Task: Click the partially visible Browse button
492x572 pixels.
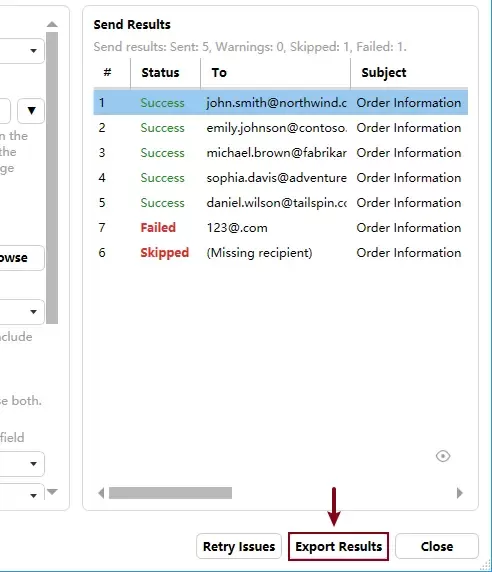Action: (22, 258)
